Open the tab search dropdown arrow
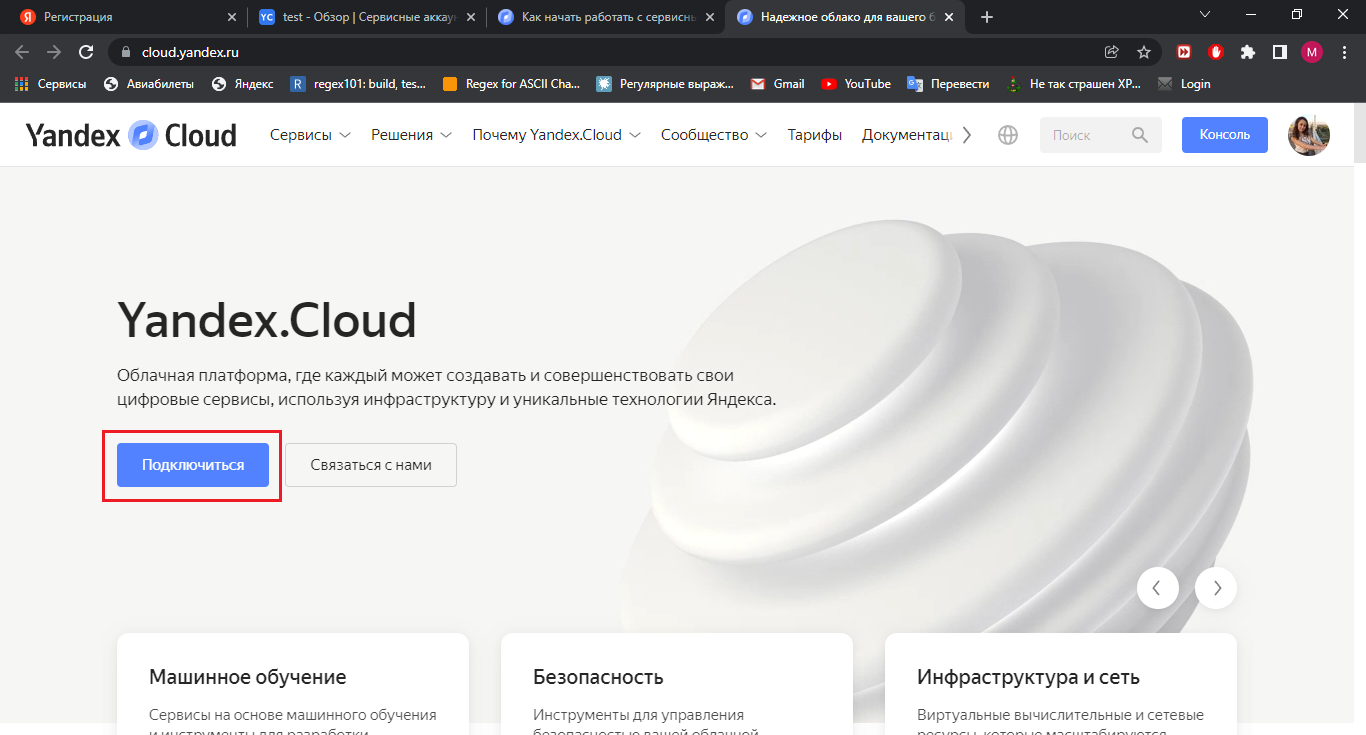The image size is (1366, 735). (x=1204, y=15)
